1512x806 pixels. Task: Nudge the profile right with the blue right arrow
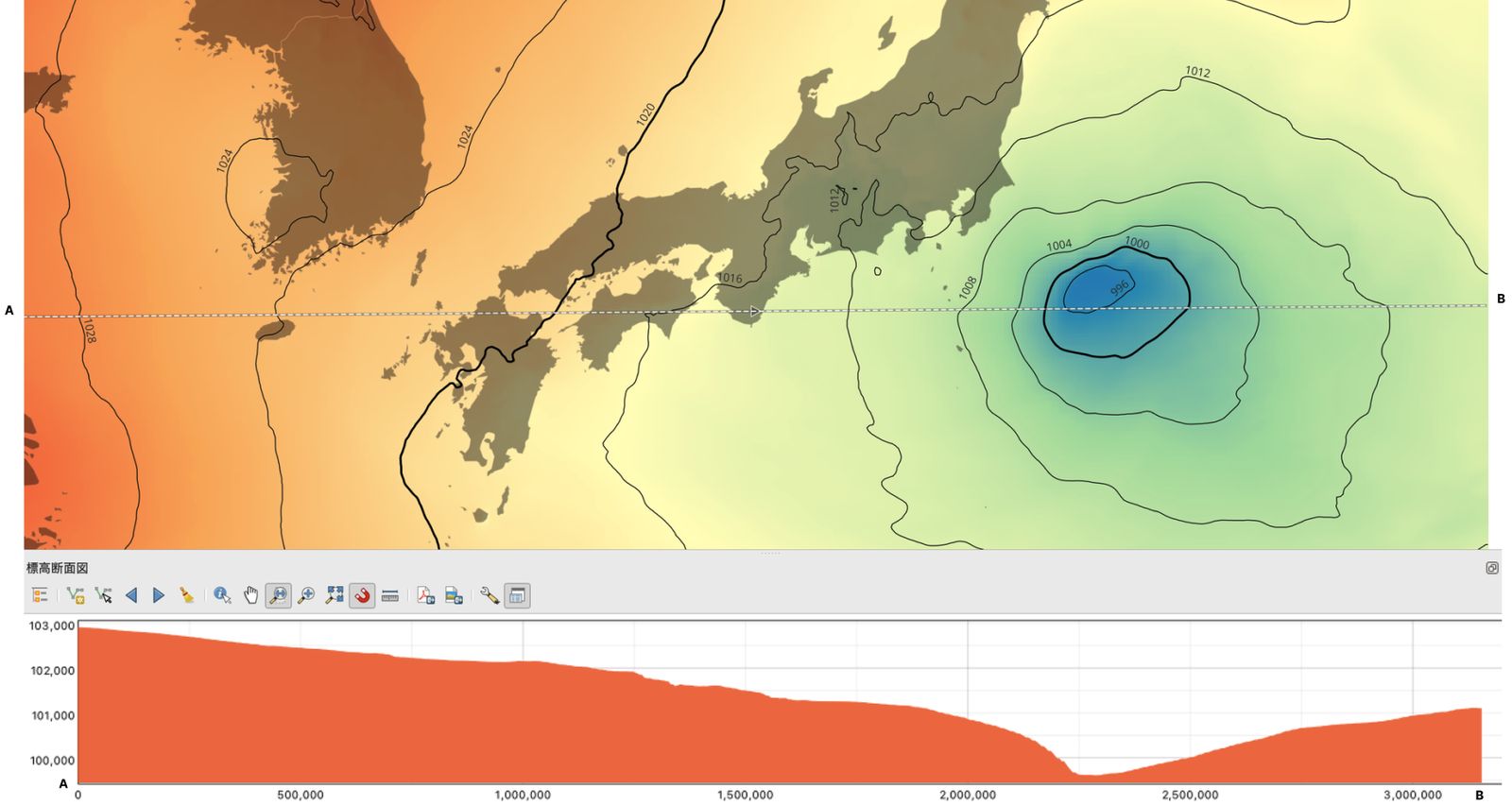159,595
